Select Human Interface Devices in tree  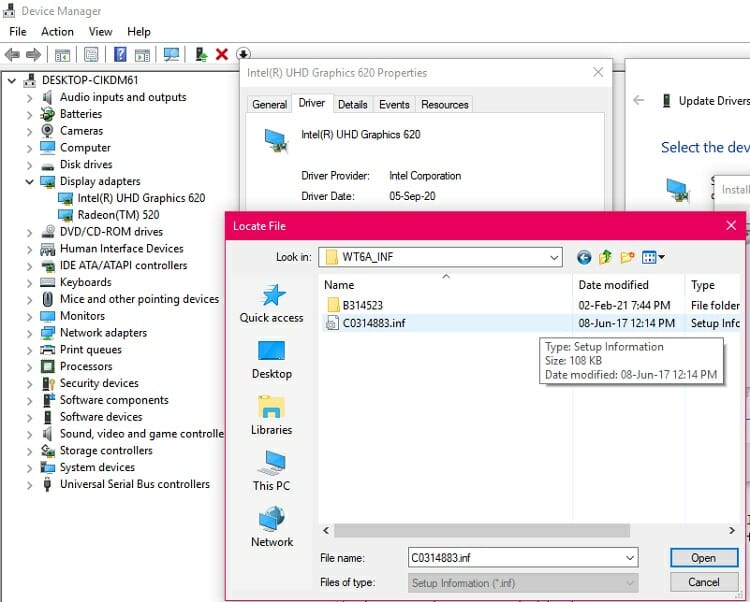pos(121,249)
